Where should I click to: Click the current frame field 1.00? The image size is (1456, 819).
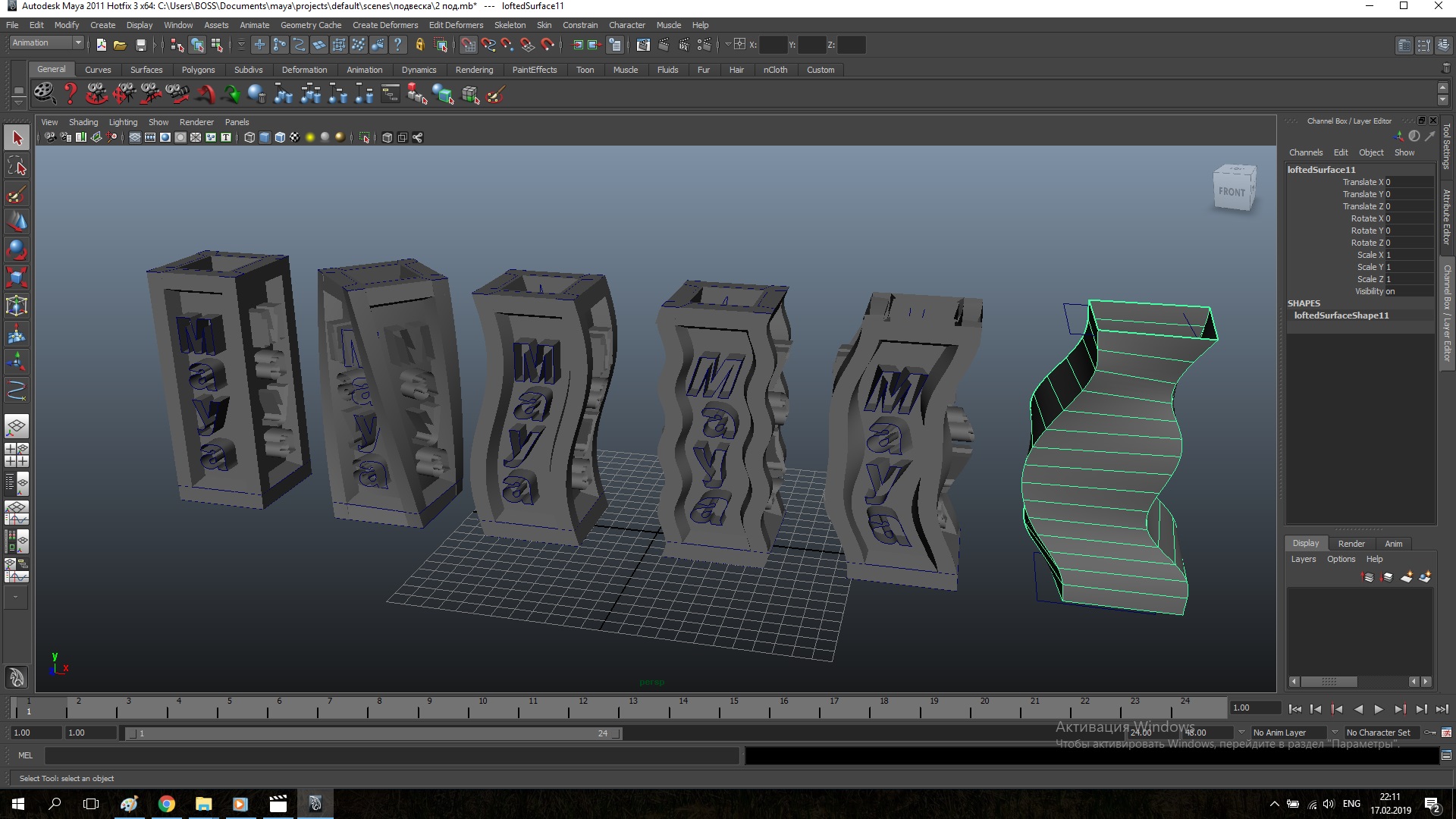(x=1255, y=708)
